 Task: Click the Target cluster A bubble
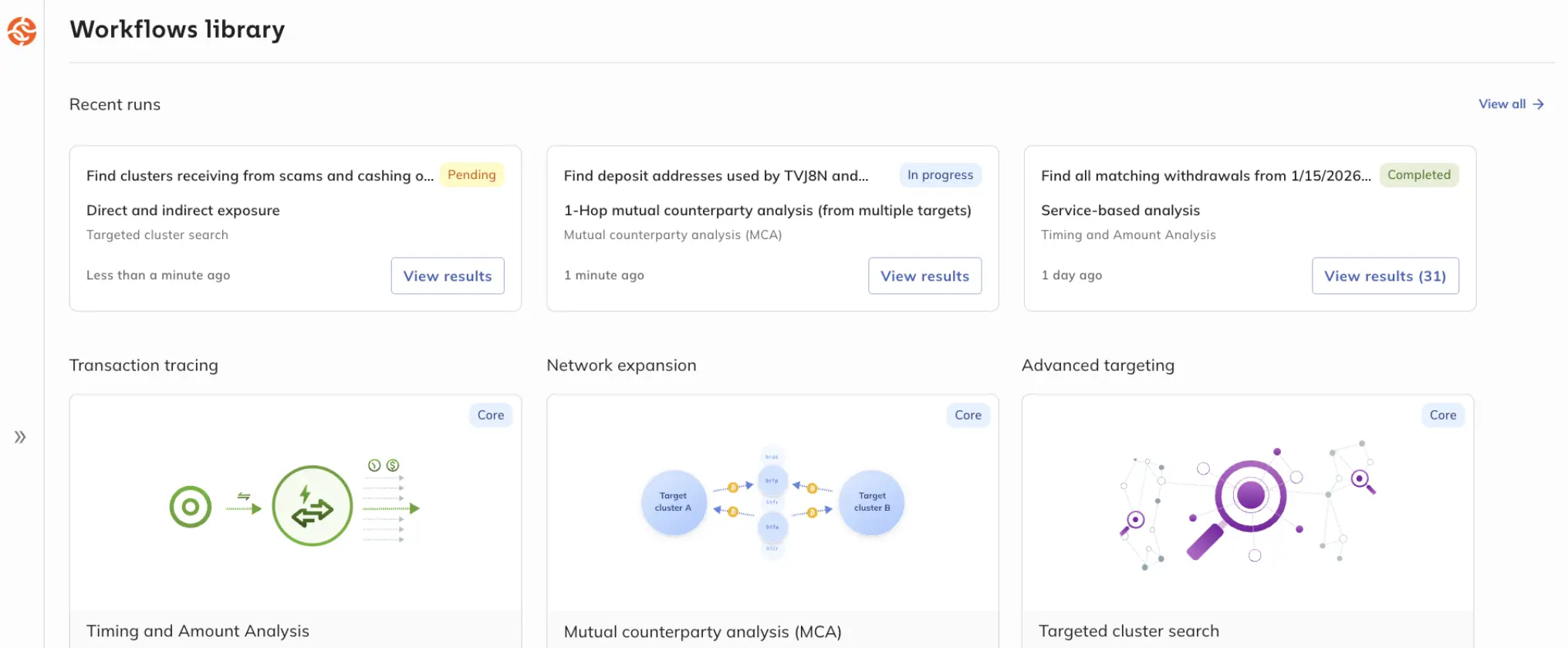[673, 502]
